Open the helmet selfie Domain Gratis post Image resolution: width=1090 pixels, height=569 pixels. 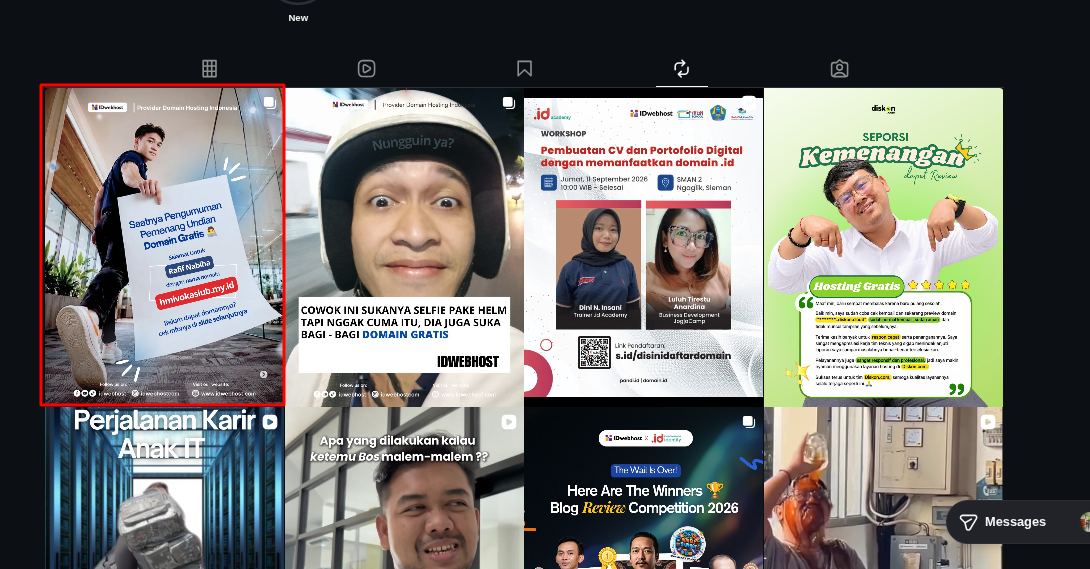pos(404,247)
